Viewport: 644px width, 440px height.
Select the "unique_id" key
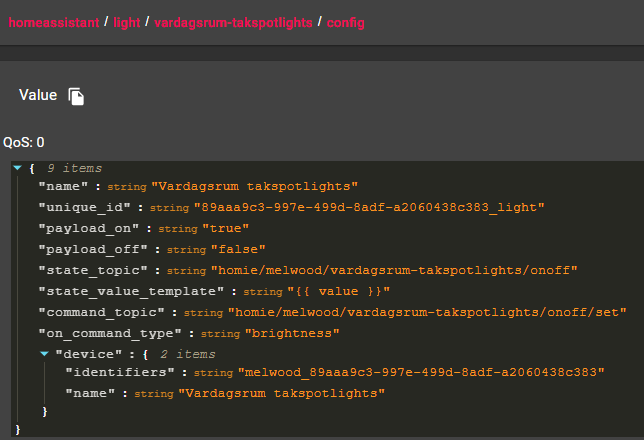84,207
